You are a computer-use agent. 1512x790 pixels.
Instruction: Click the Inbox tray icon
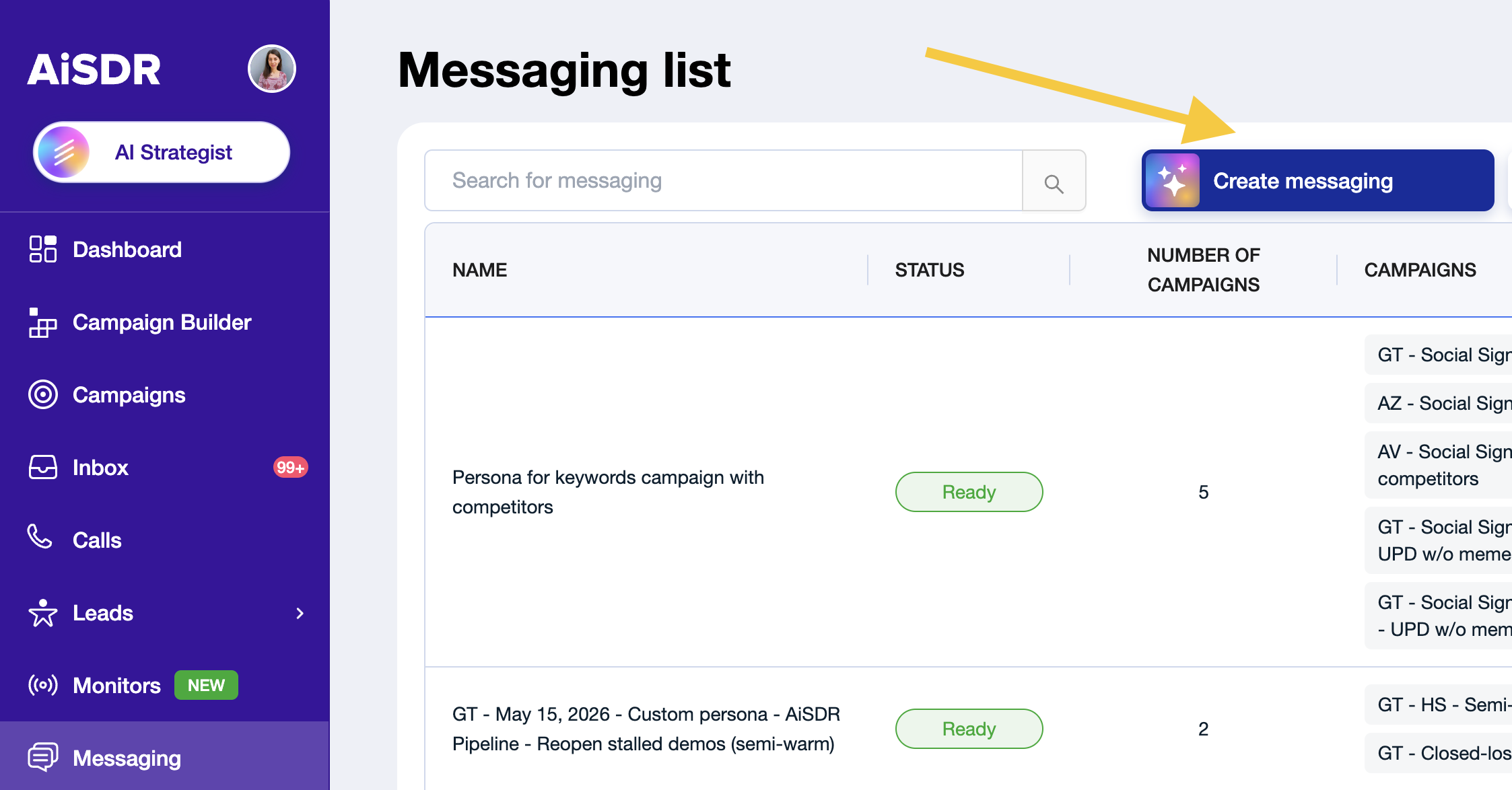click(43, 467)
